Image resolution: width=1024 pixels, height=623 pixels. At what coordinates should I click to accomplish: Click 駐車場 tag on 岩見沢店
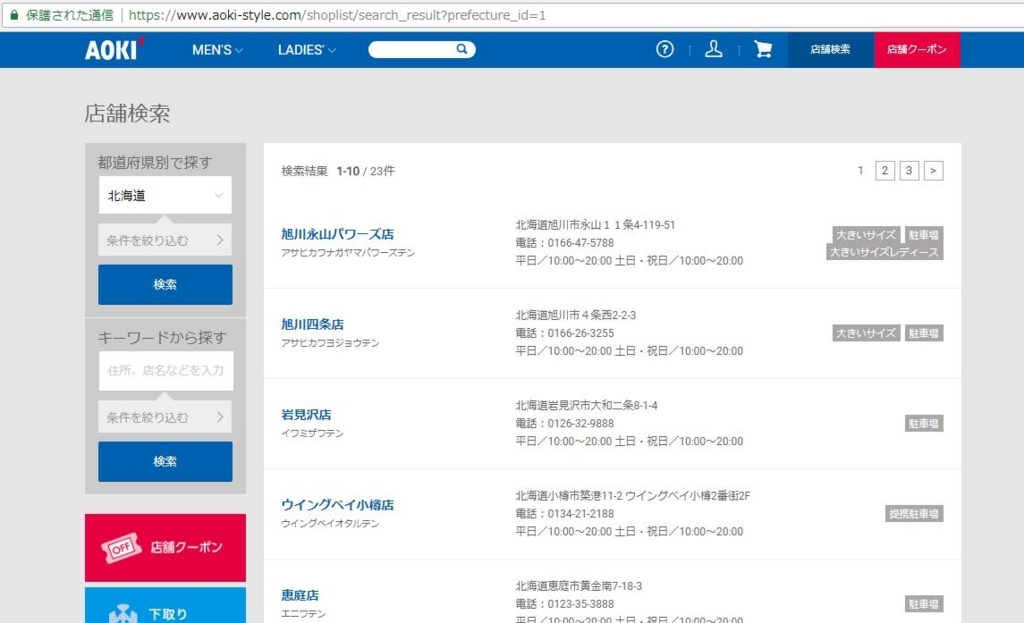click(923, 423)
